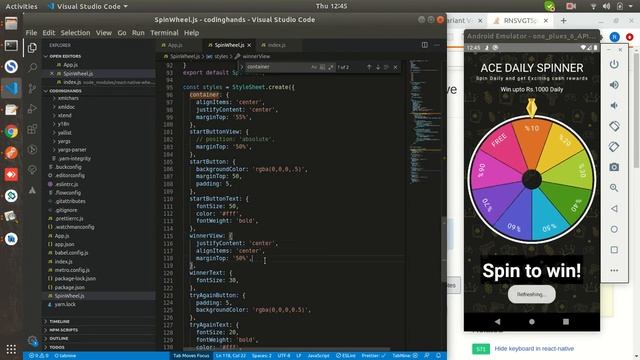Open babel.config.js in file explorer
The height and width of the screenshot is (360, 640).
coord(71,253)
